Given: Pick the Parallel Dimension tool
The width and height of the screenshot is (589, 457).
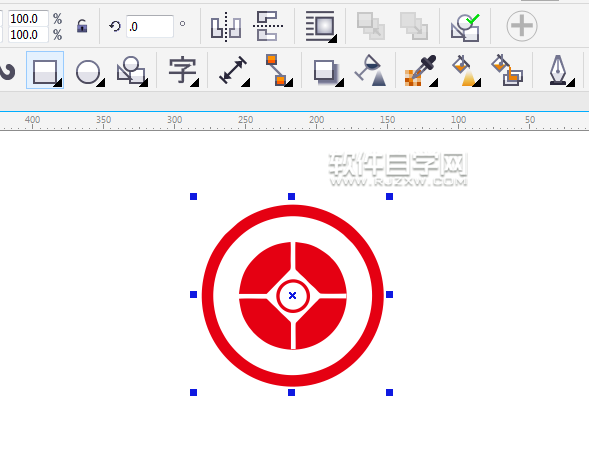Looking at the screenshot, I should click(x=233, y=71).
